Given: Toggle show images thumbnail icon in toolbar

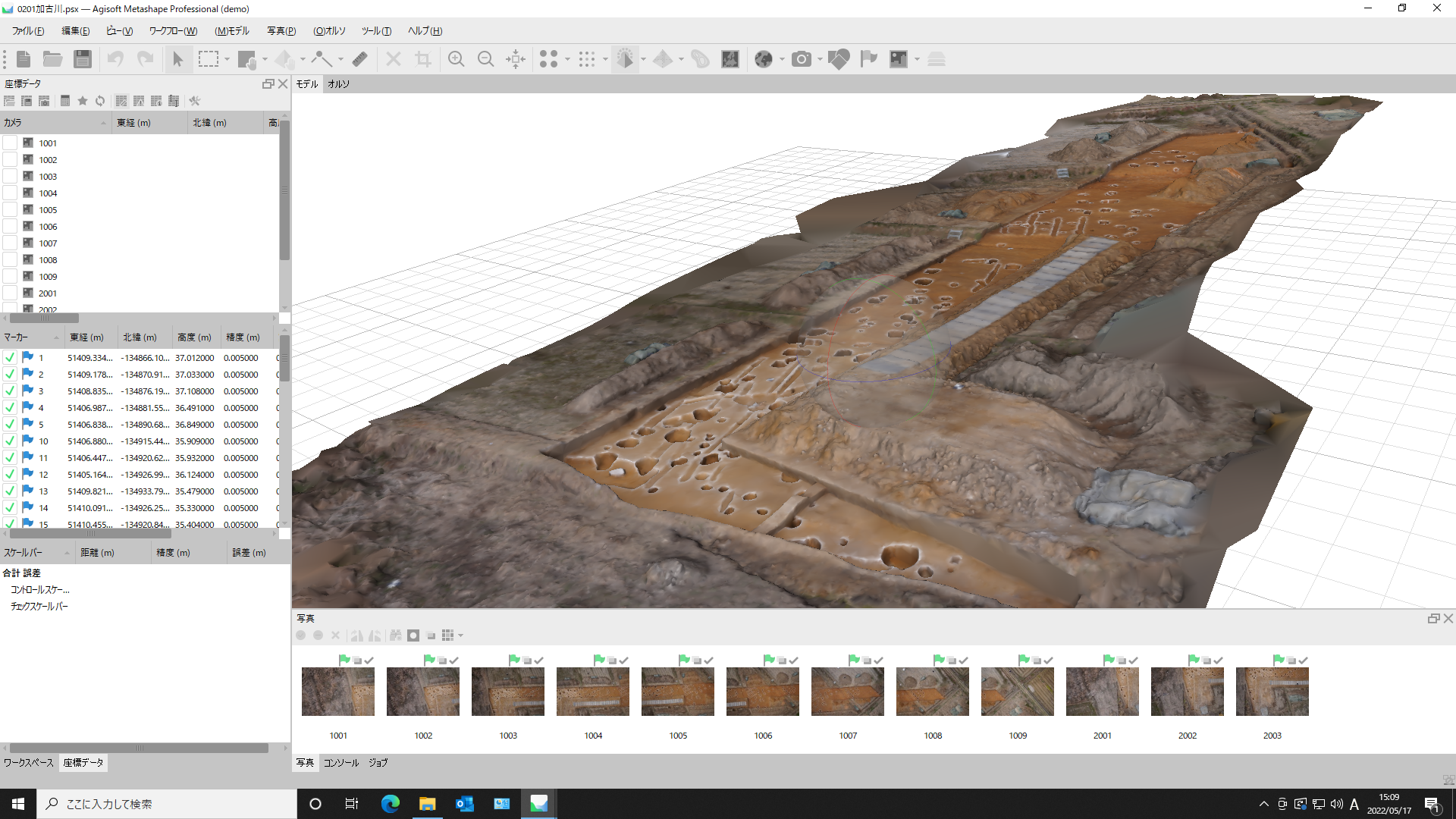Looking at the screenshot, I should pyautogui.click(x=899, y=59).
